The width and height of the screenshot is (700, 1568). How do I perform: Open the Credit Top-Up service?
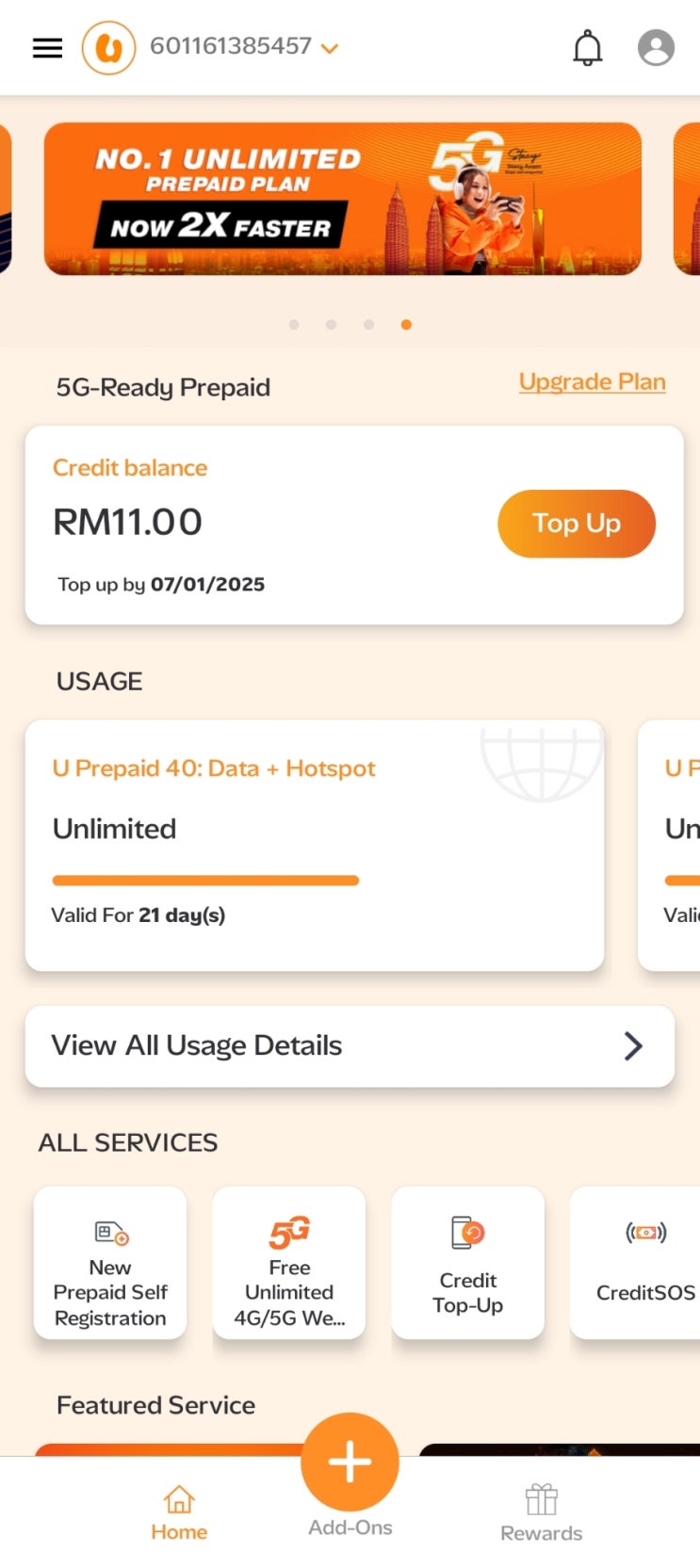pyautogui.click(x=468, y=1262)
